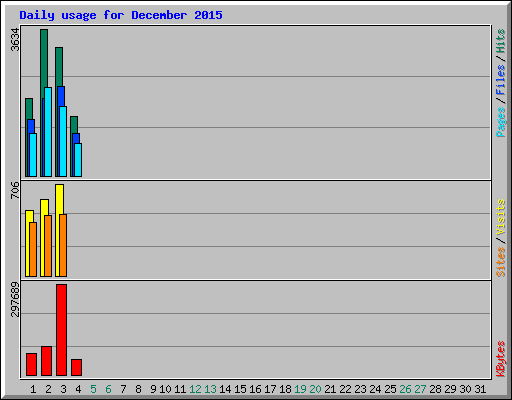Click day label 2 on the x-axis
The height and width of the screenshot is (400, 512).
48,389
